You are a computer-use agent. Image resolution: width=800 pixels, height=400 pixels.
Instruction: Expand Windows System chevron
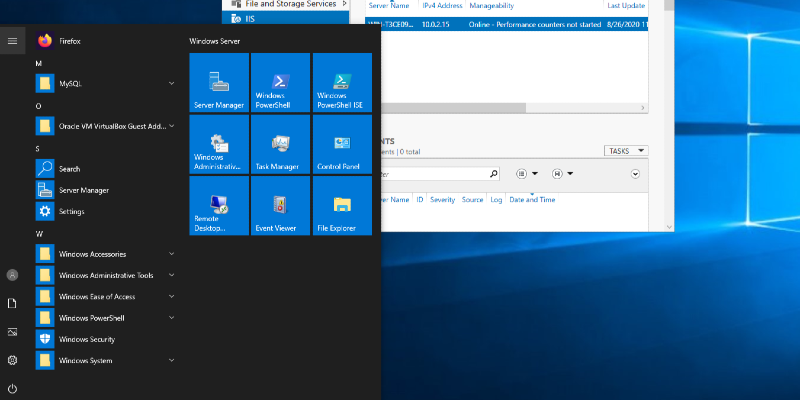point(171,361)
